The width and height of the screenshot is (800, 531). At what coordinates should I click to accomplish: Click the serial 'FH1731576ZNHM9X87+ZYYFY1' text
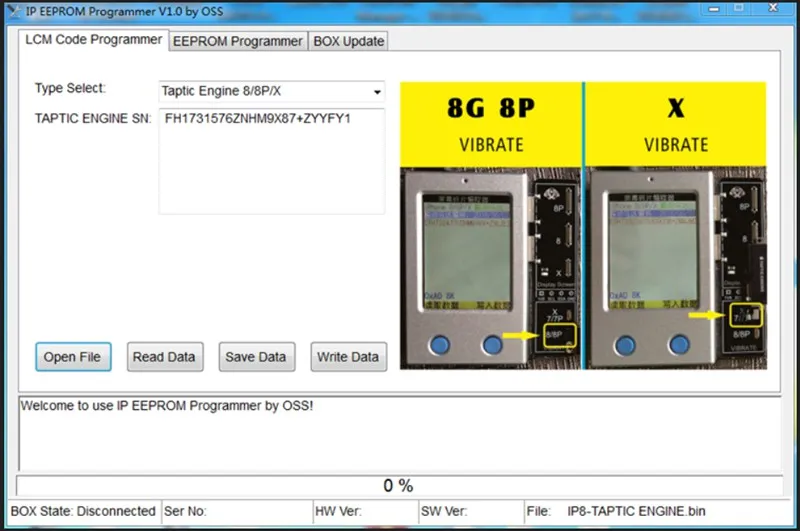[258, 118]
